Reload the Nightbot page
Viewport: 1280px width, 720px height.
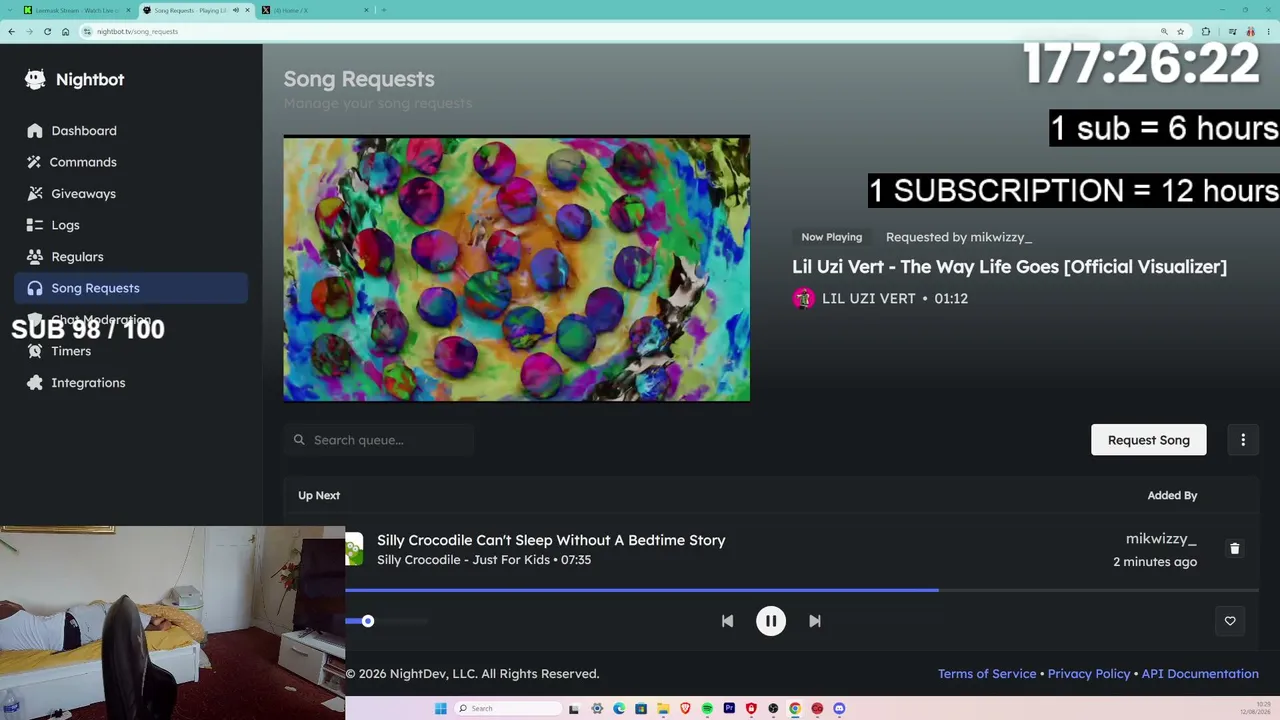47,32
